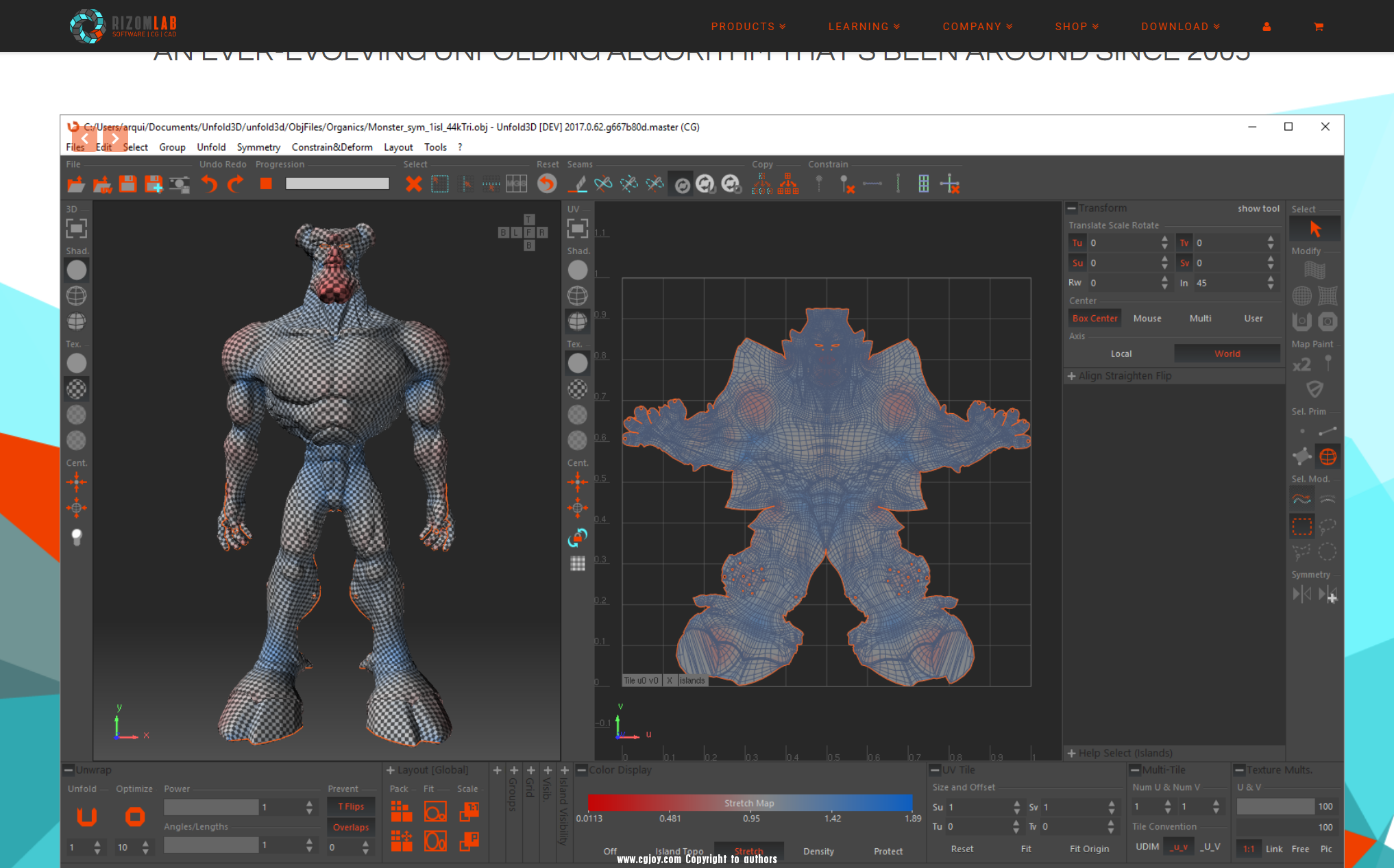
Task: Select the Local axis option
Action: click(1121, 354)
